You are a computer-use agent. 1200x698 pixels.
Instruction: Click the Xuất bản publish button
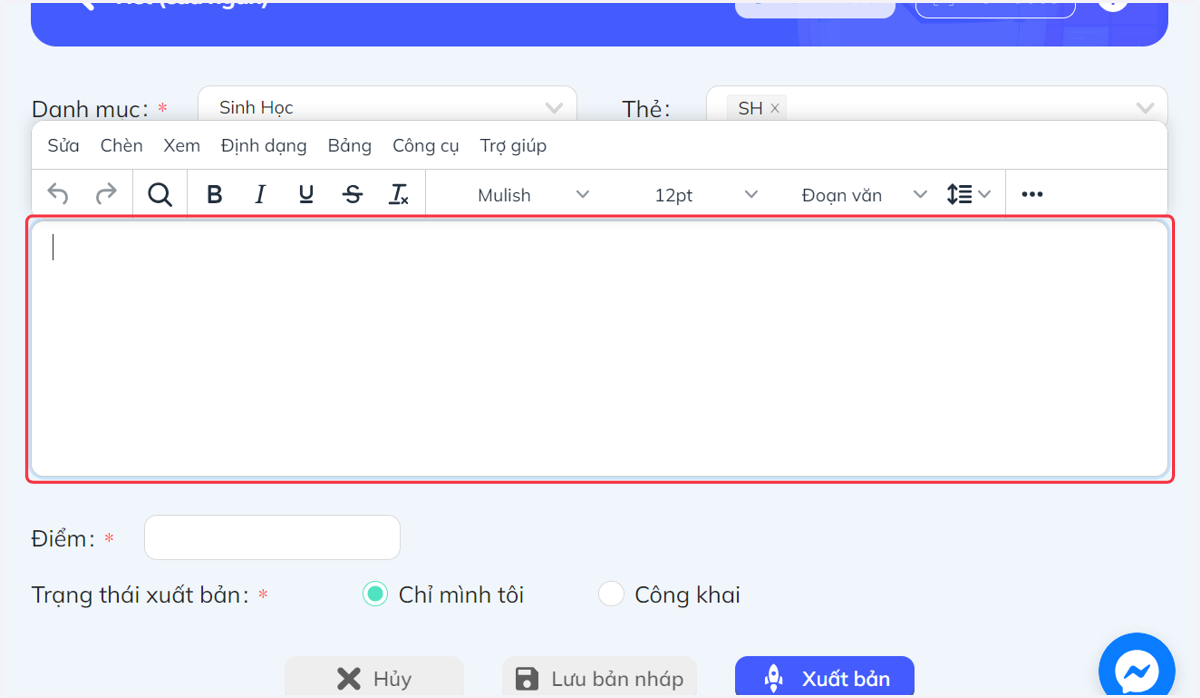[824, 677]
